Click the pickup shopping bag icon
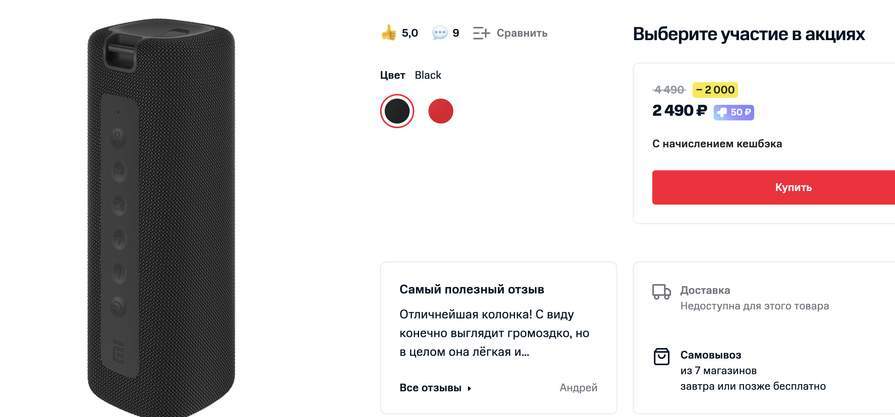 [661, 356]
